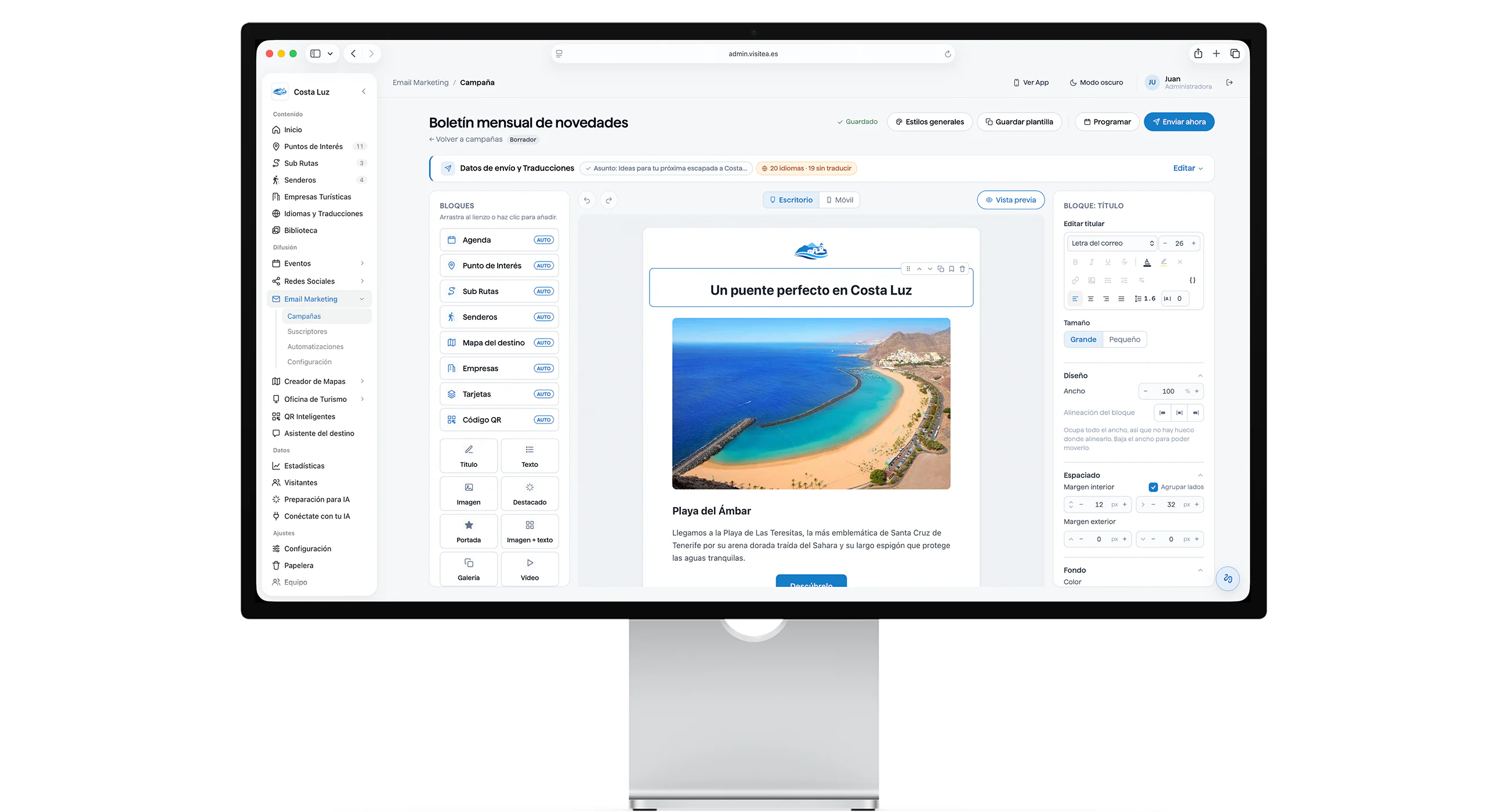Image resolution: width=1508 pixels, height=812 pixels.
Task: Add the Código QR auto block
Action: tap(499, 420)
